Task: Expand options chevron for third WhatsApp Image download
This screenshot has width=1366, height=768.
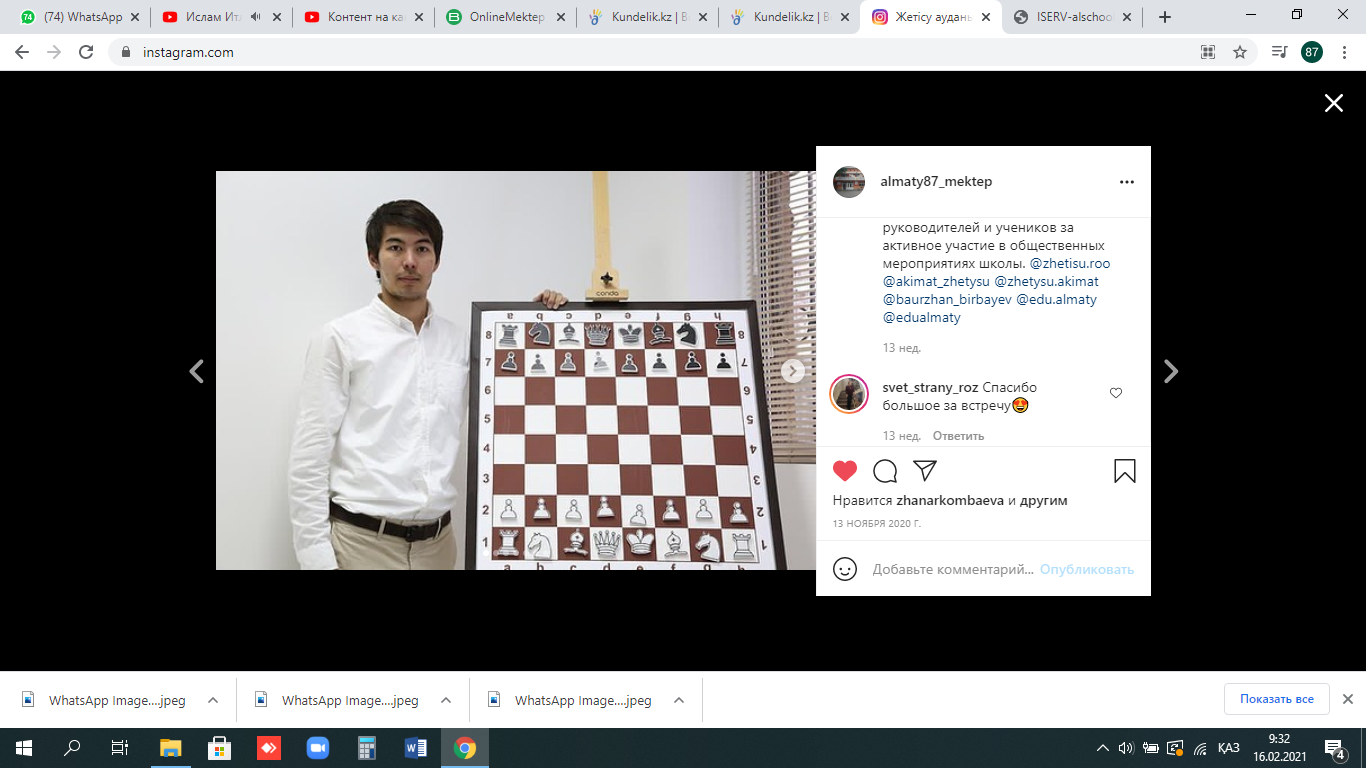Action: pos(679,700)
